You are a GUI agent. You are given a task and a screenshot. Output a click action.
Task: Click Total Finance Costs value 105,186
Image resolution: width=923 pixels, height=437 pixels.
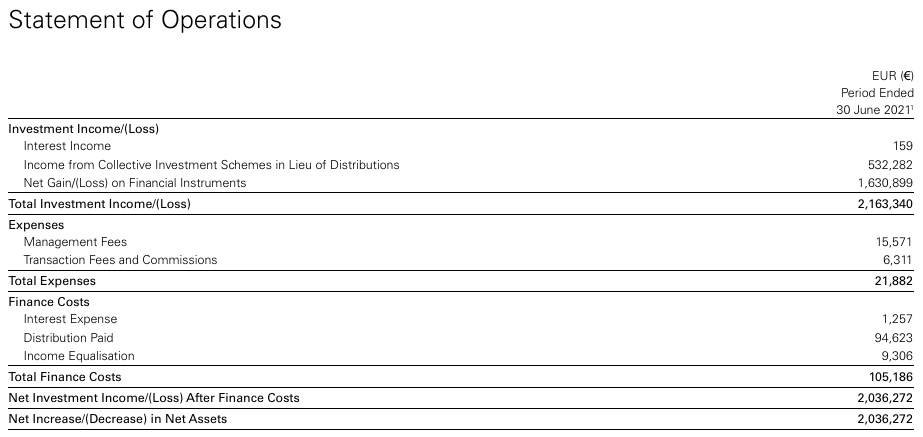click(x=892, y=377)
